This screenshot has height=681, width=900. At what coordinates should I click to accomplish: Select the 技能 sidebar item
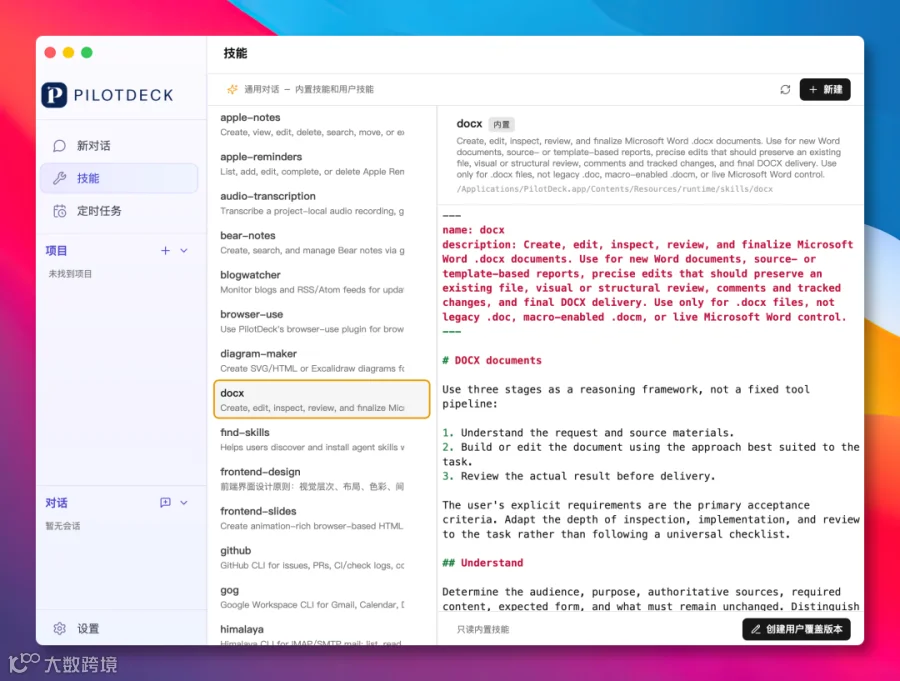(119, 178)
